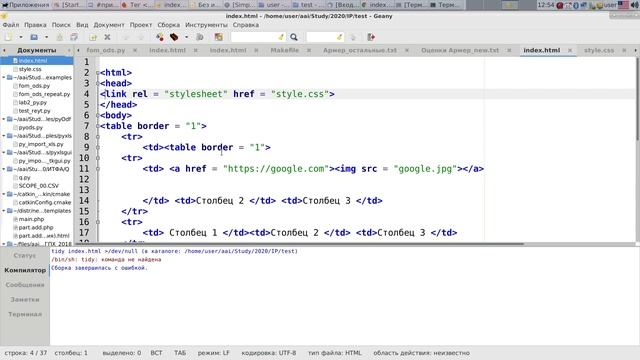Select style.css in the documents tree
Screen dimensions: 640x360
click(30, 69)
